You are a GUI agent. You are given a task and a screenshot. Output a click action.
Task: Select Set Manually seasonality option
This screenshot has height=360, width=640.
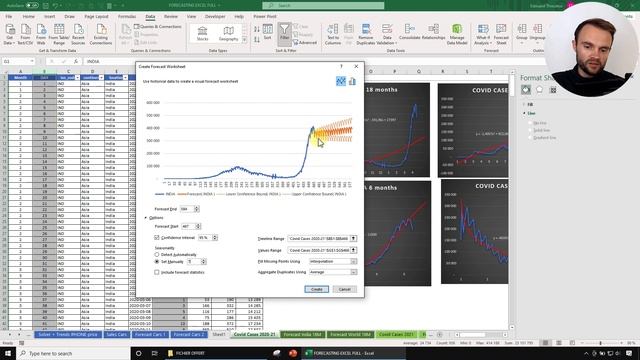[157, 262]
